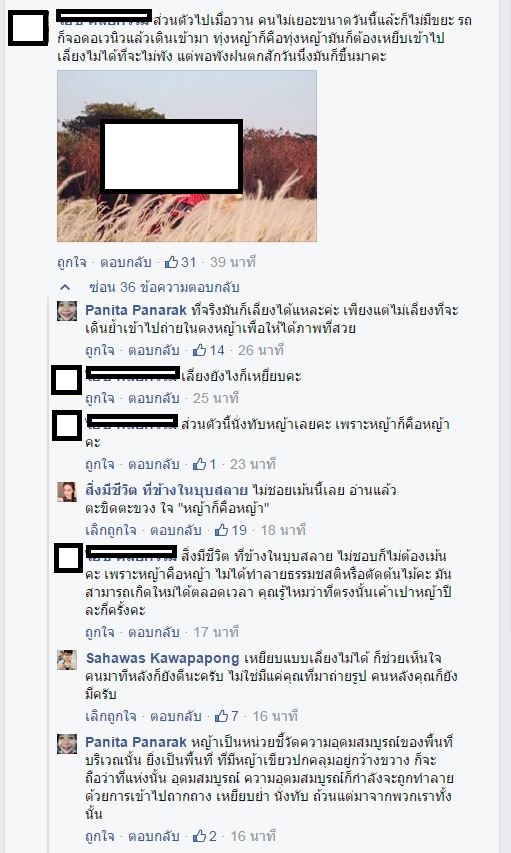
Task: Open the grass field photo attachment
Action: click(x=187, y=156)
